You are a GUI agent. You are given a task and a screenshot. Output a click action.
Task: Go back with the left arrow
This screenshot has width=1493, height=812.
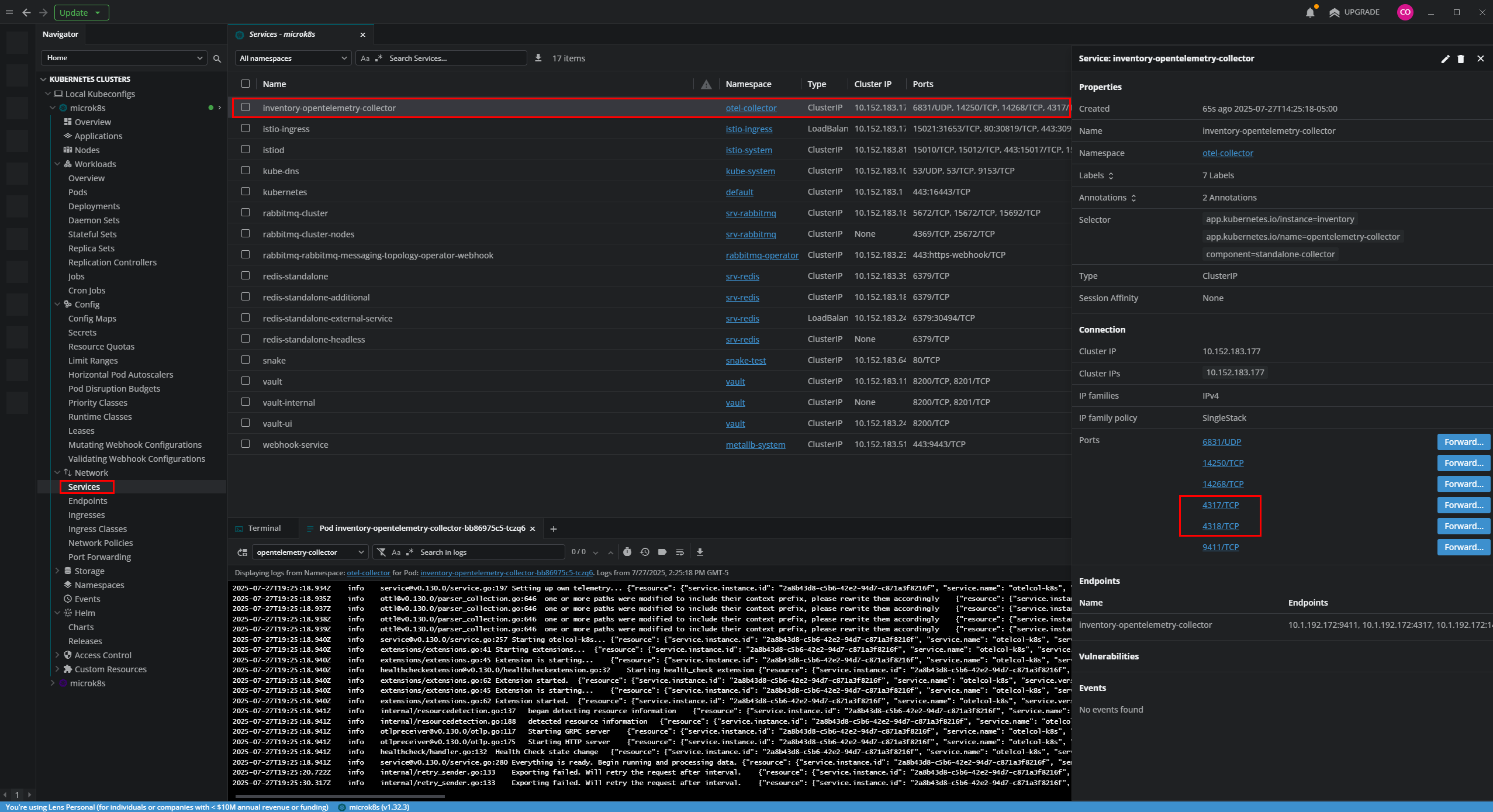(x=26, y=12)
